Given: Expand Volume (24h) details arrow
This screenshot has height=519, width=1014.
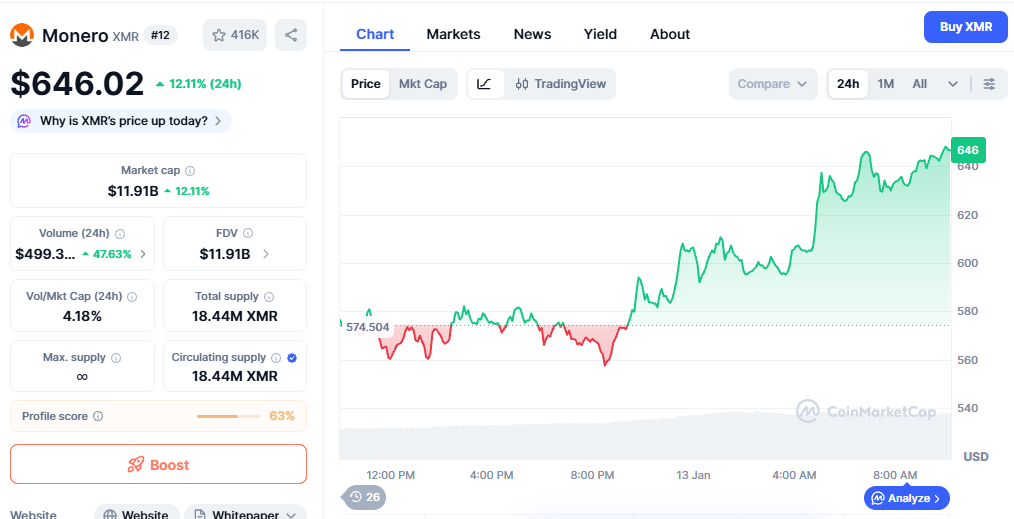Looking at the screenshot, I should [143, 254].
